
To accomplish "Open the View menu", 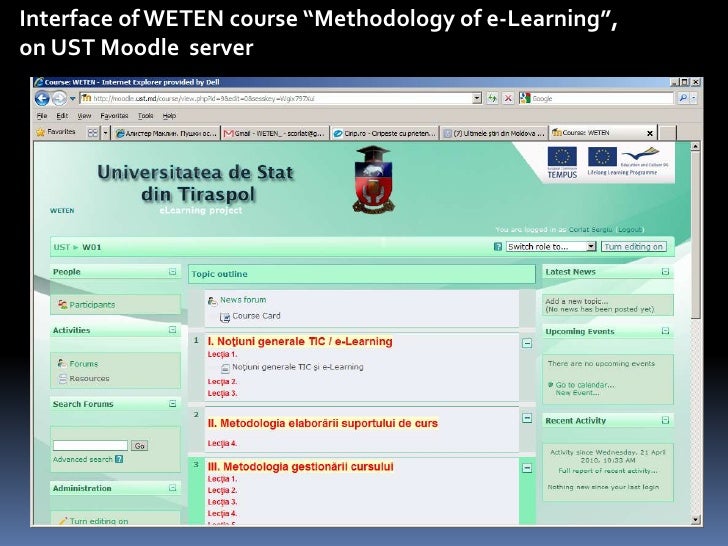I will (x=84, y=116).
